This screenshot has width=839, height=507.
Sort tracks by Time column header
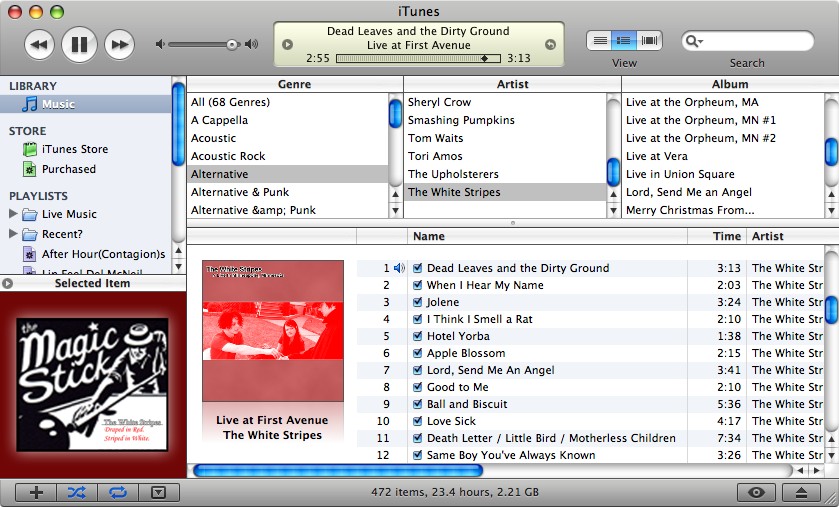click(x=716, y=236)
